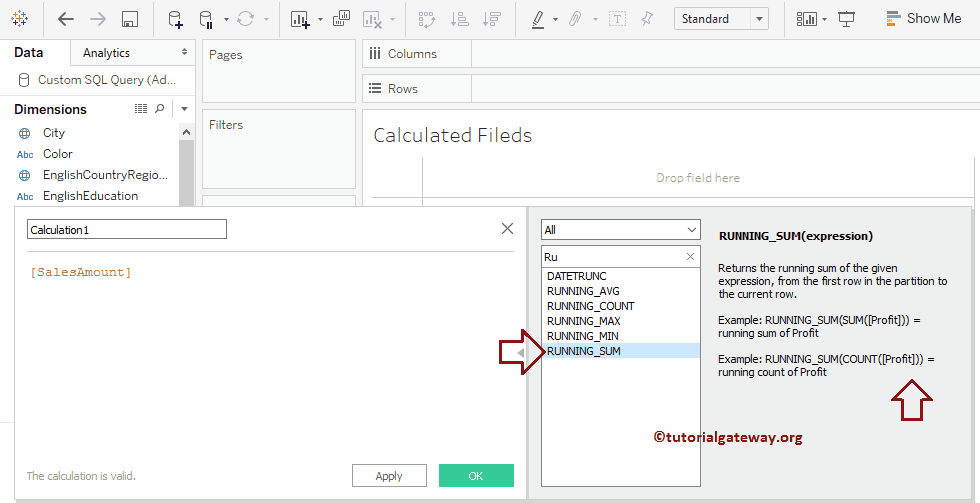Open the pause auto updates dropdown arrow
Viewport: 980px width, 503px height.
pyautogui.click(x=226, y=19)
